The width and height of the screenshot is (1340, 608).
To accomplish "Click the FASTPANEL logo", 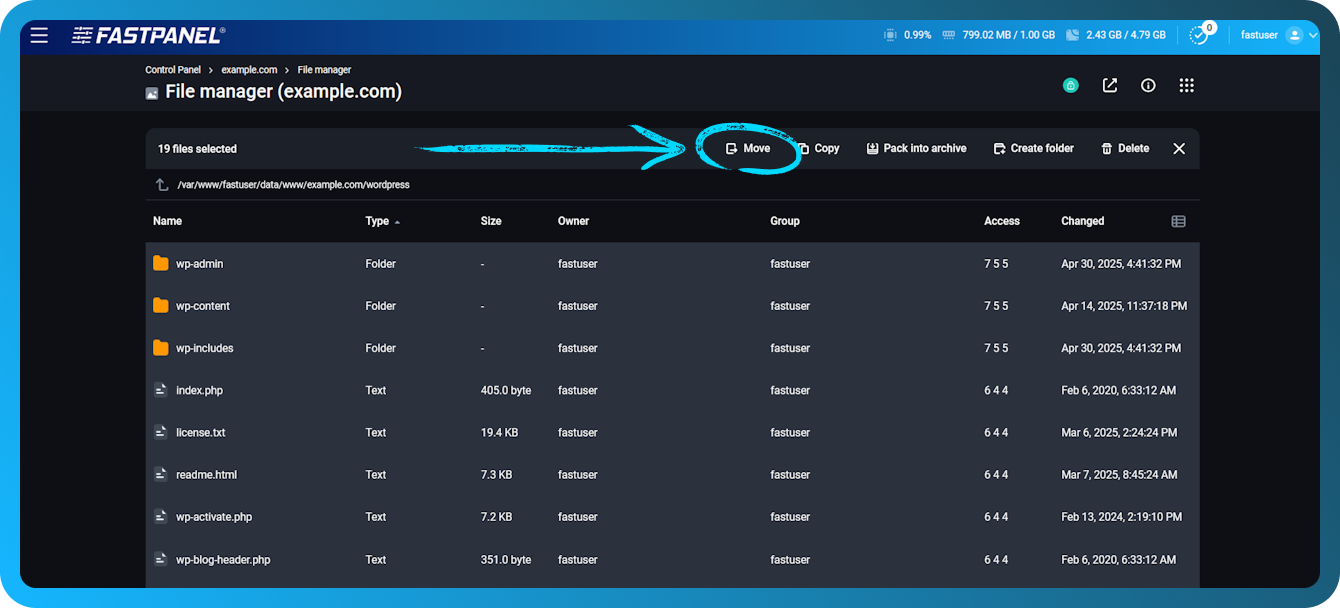I will point(145,35).
